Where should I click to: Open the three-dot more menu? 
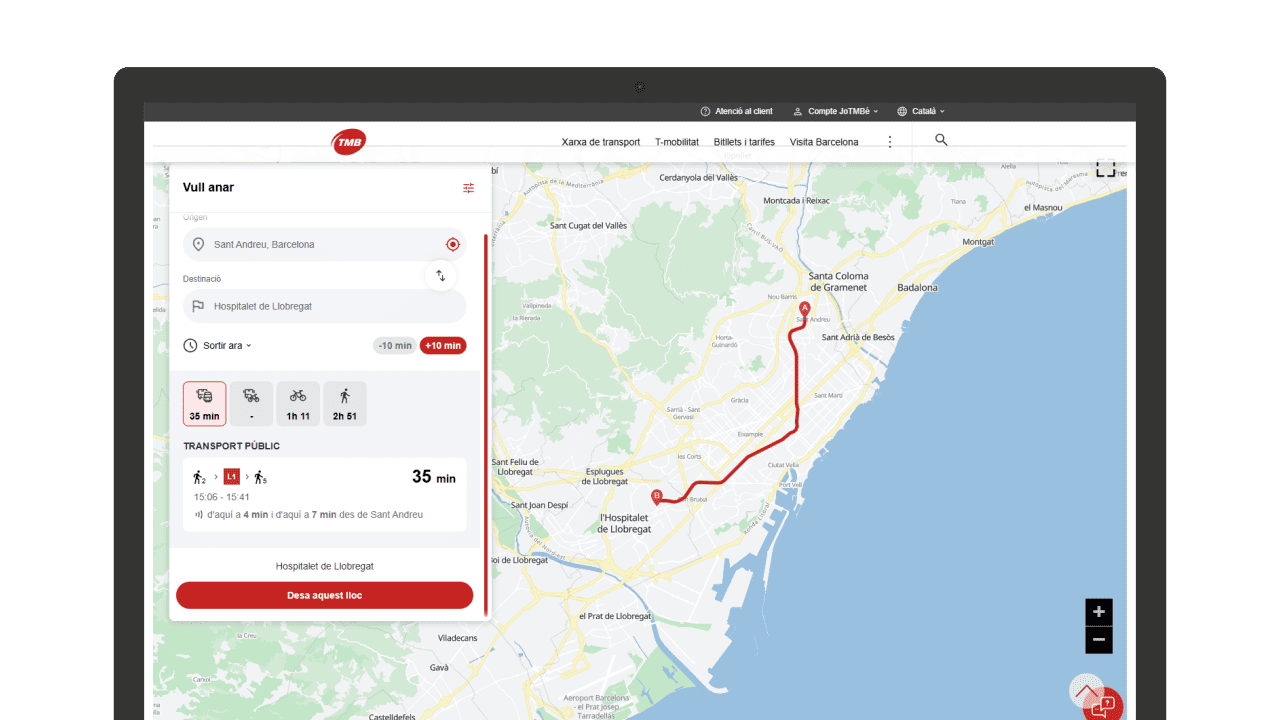tap(890, 142)
